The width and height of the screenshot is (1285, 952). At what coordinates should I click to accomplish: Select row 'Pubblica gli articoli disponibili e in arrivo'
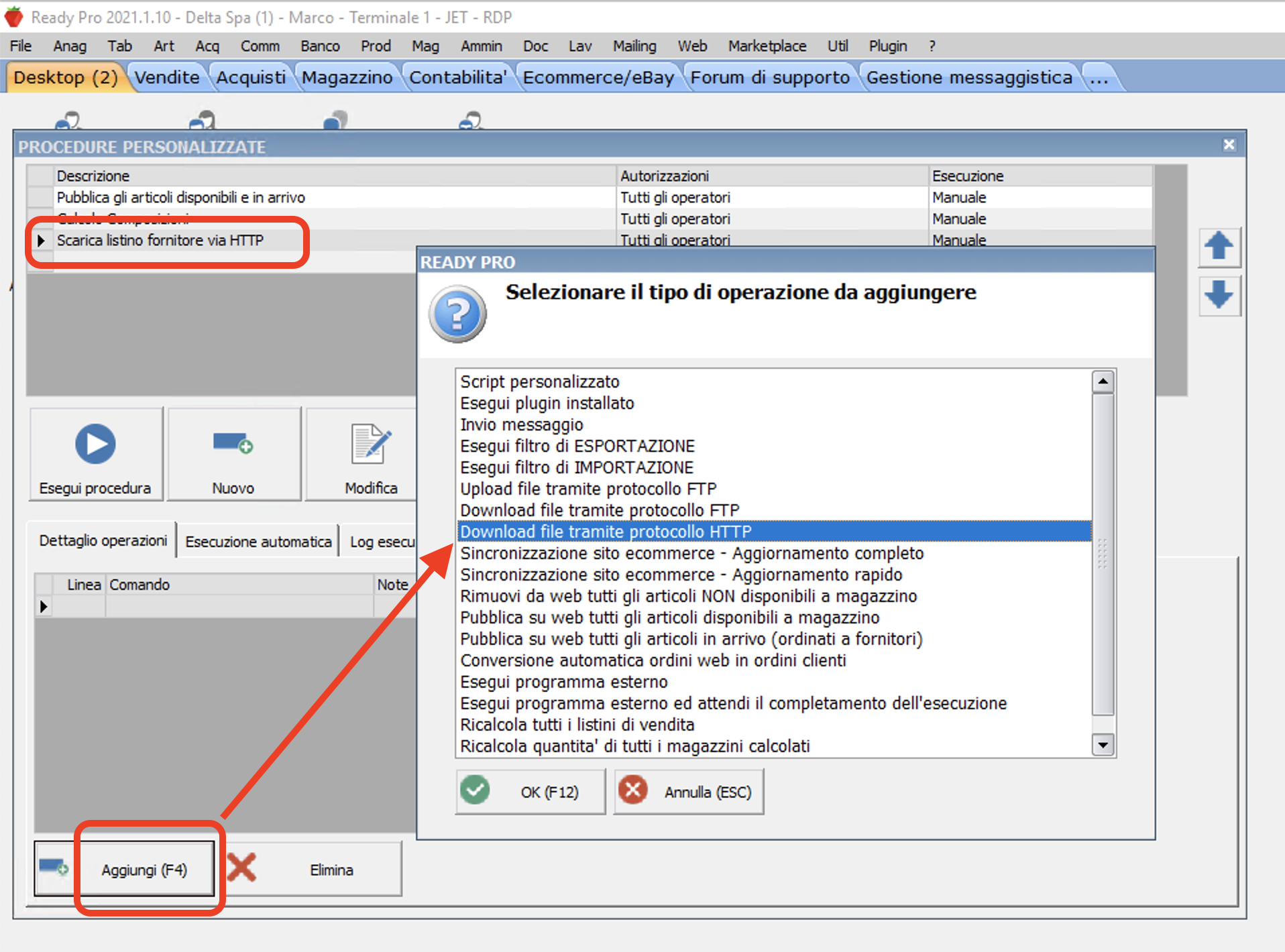tap(590, 197)
